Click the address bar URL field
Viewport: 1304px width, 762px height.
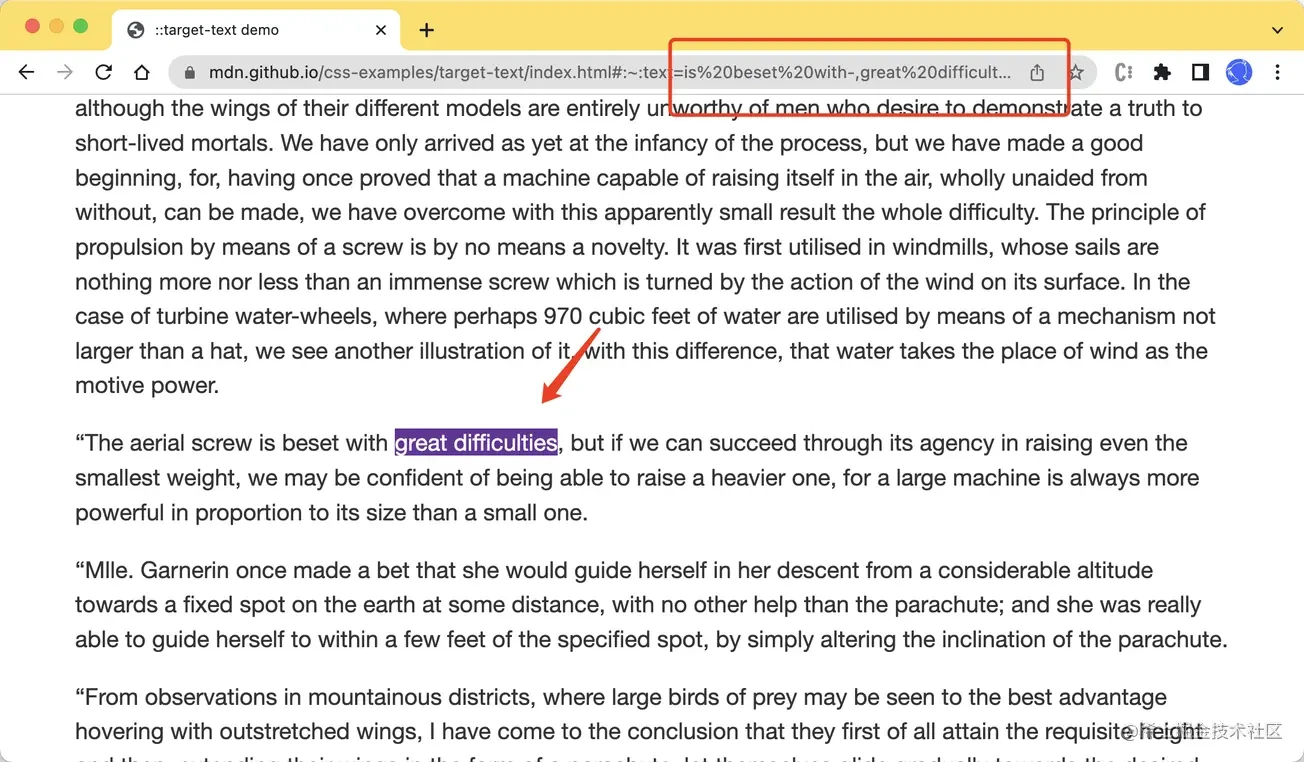click(x=610, y=72)
